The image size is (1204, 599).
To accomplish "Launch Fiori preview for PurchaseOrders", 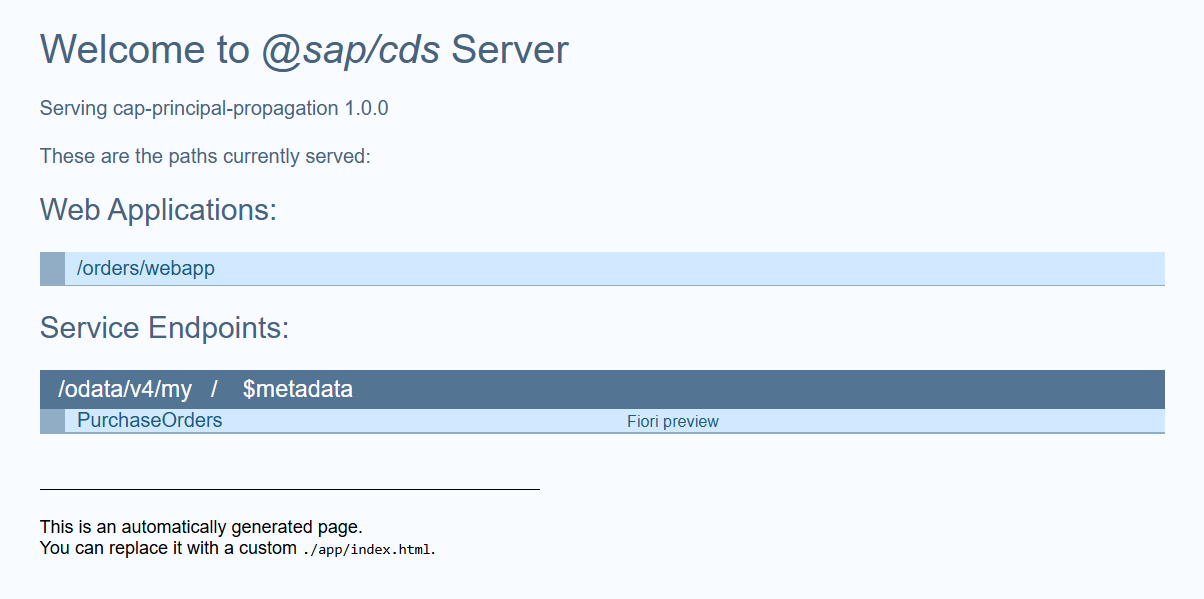I will click(673, 421).
